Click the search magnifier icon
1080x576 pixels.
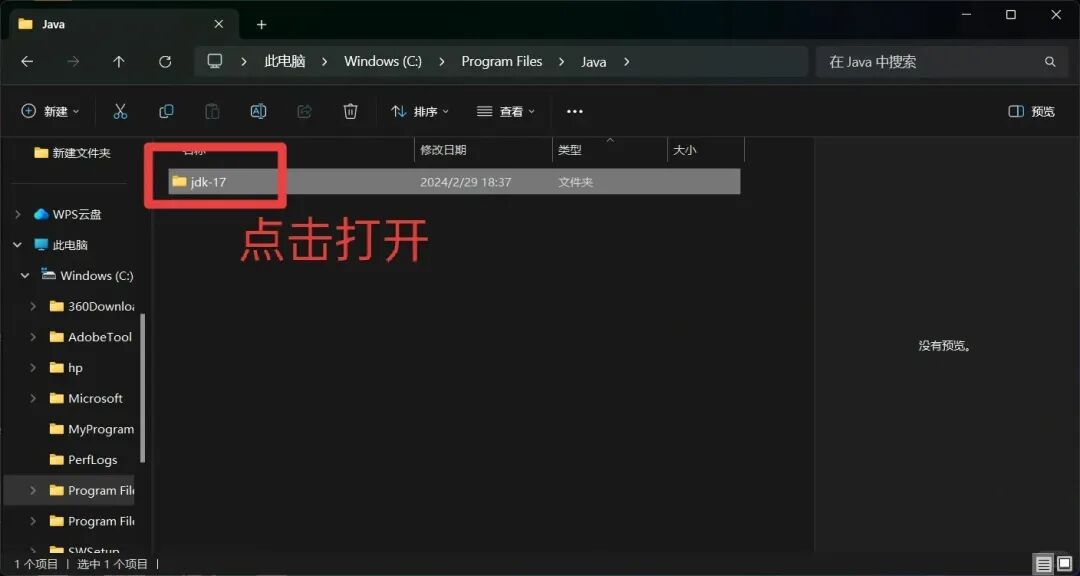pos(1050,62)
